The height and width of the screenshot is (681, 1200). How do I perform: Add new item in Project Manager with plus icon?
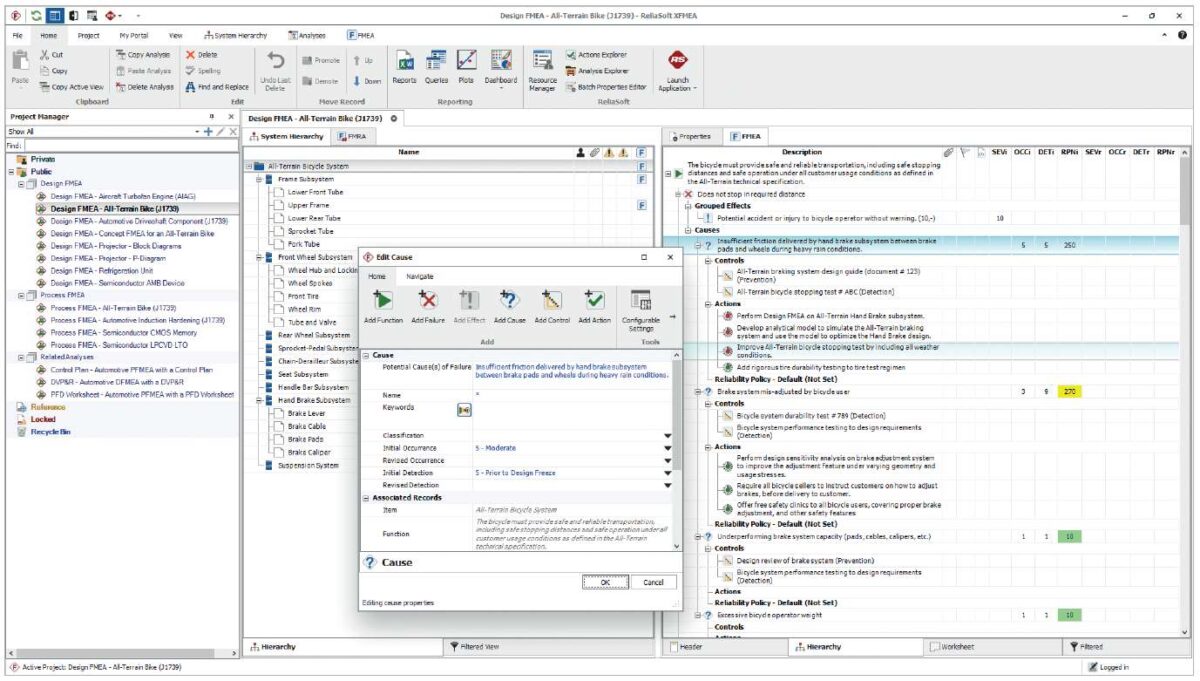[x=208, y=131]
